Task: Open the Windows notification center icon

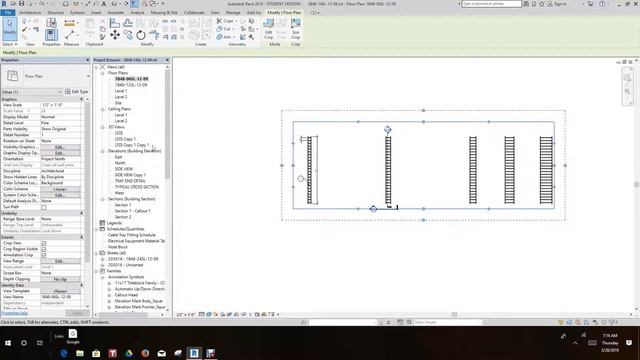Action: point(629,343)
